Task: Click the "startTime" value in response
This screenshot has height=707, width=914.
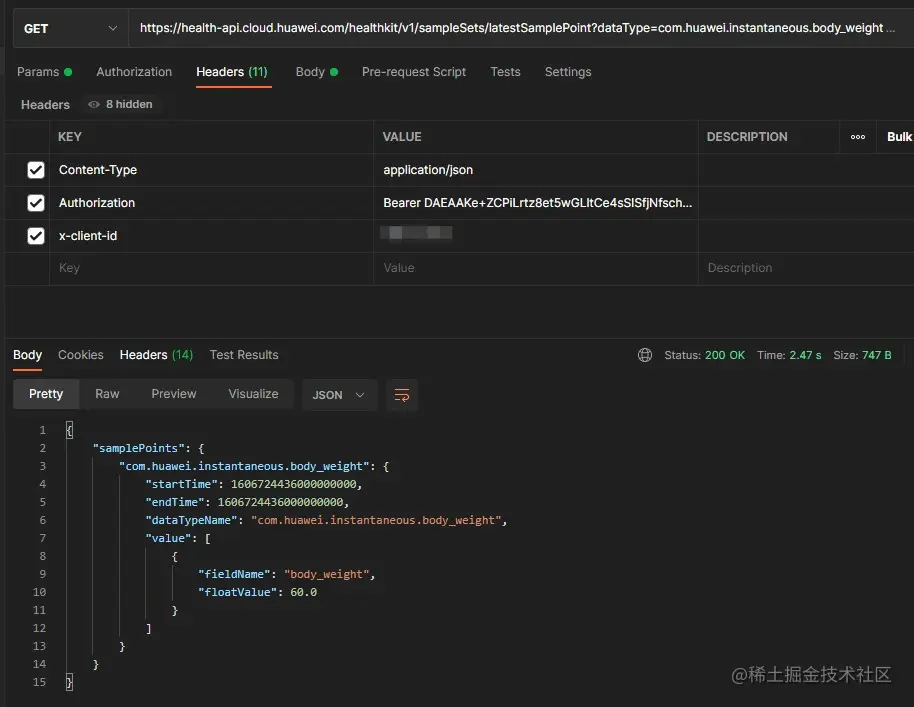Action: 293,484
